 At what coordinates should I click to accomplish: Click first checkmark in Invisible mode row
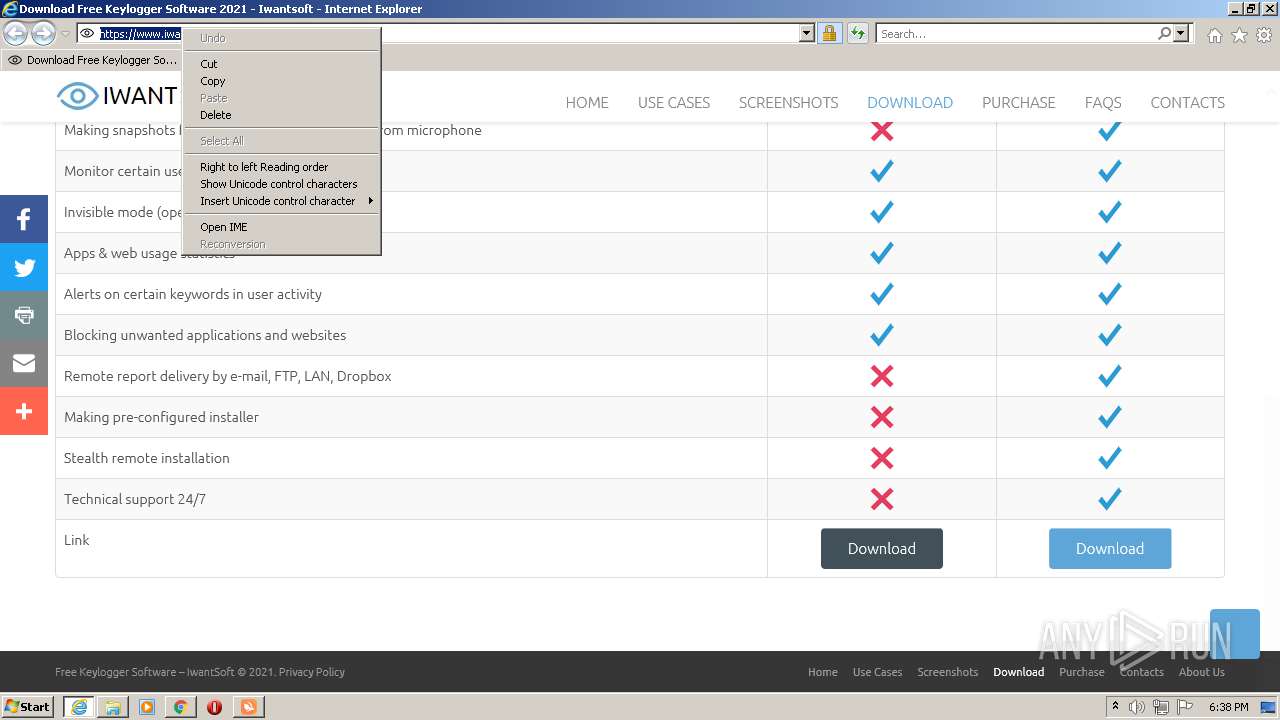point(882,212)
